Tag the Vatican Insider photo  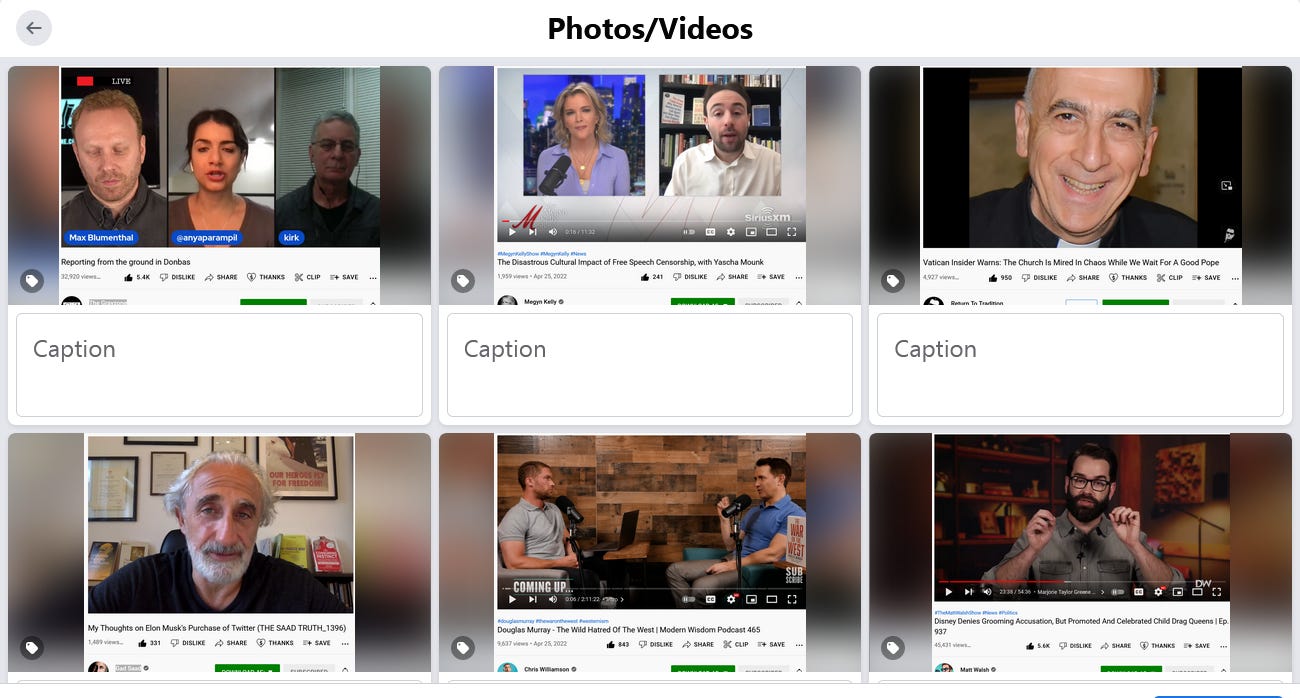coord(893,281)
